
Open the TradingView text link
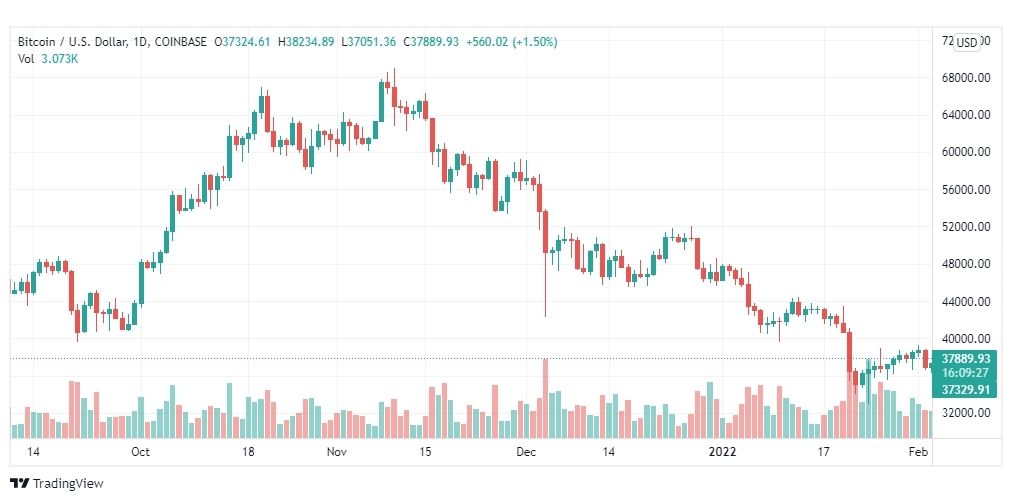[68, 483]
